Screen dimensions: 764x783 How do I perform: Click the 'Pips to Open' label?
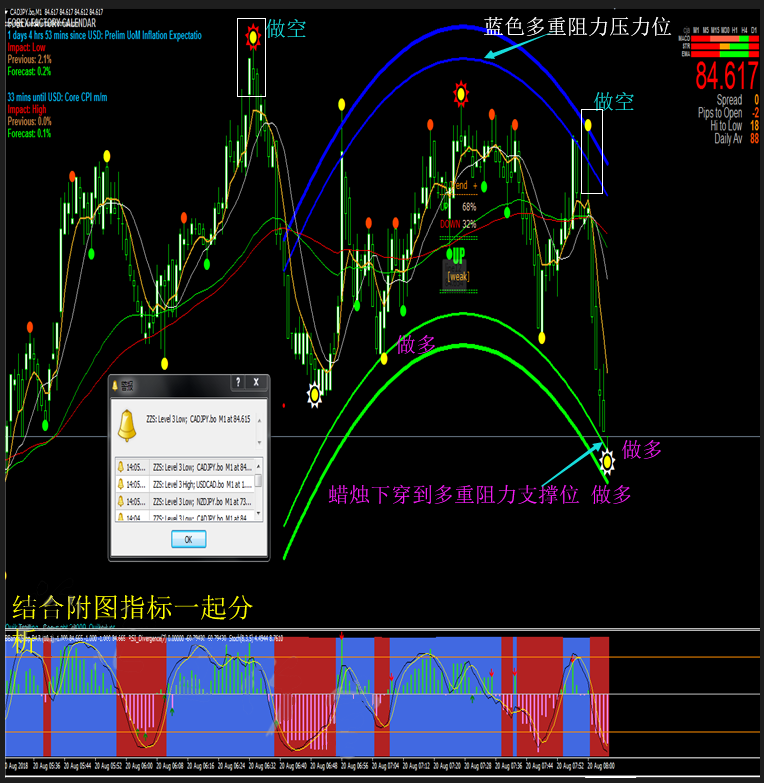pyautogui.click(x=720, y=113)
